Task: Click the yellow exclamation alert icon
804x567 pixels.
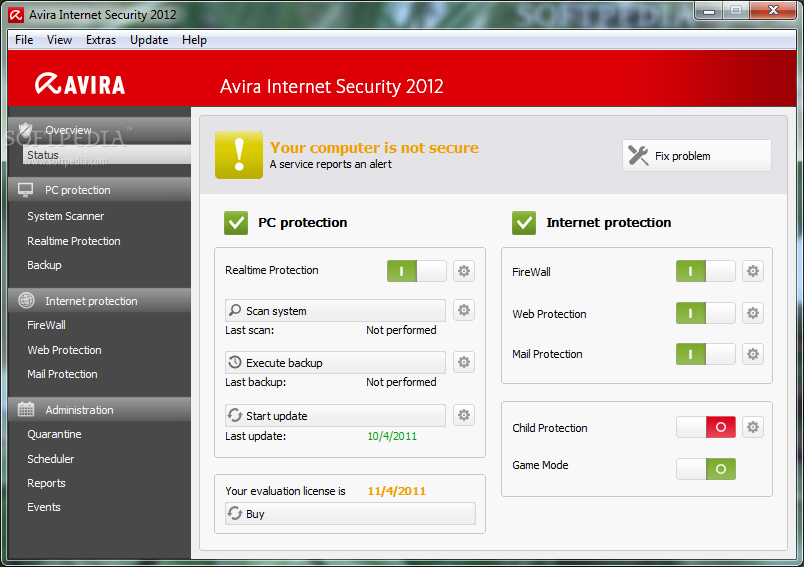Action: pyautogui.click(x=239, y=155)
